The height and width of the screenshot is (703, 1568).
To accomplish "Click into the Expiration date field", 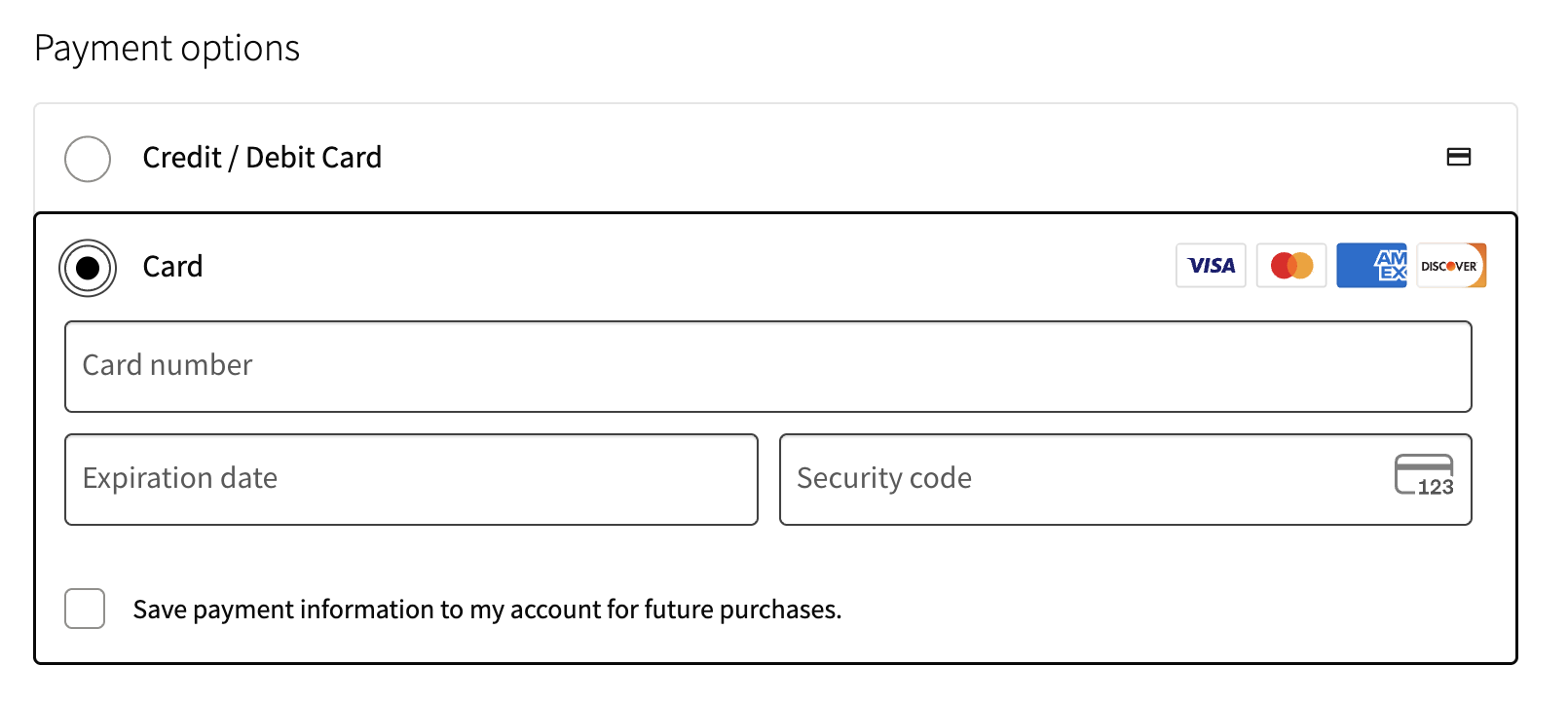I will pyautogui.click(x=411, y=479).
